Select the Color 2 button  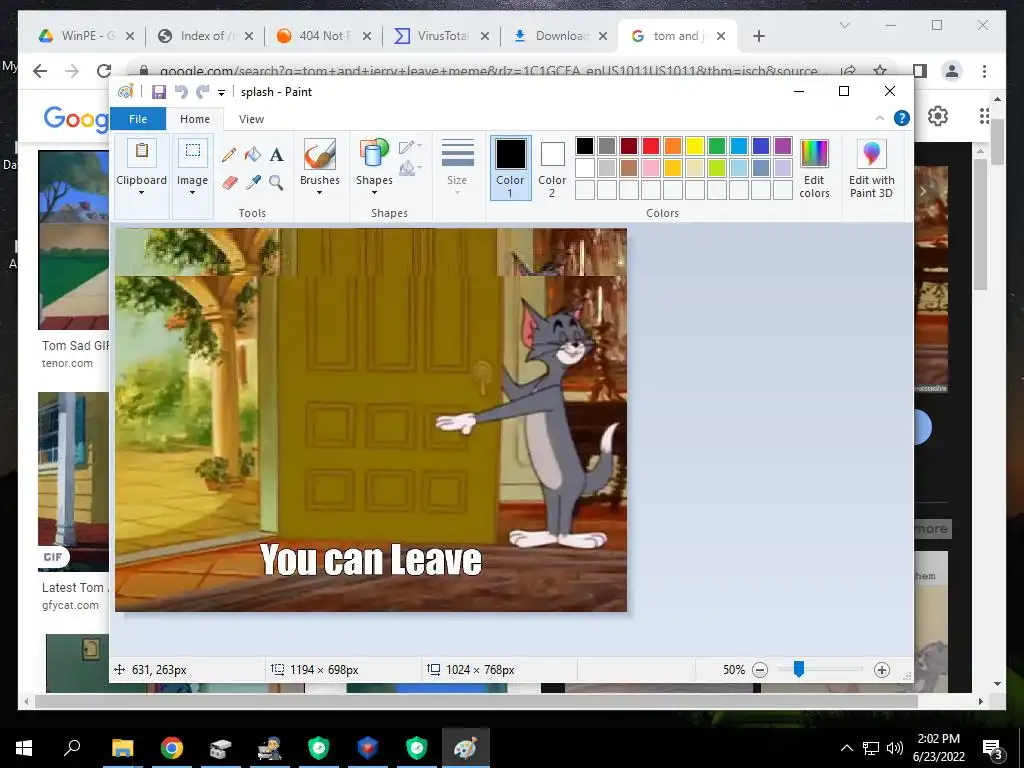(552, 167)
